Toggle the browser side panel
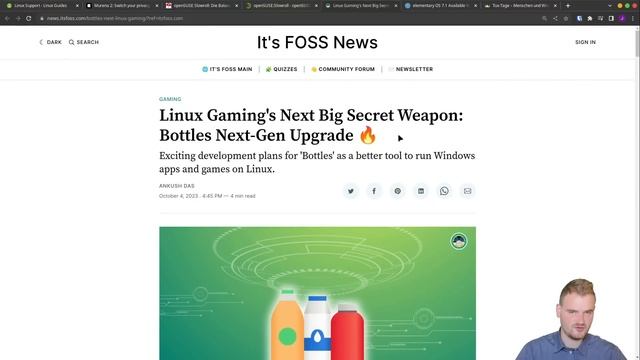640x360 pixels. [x=611, y=18]
